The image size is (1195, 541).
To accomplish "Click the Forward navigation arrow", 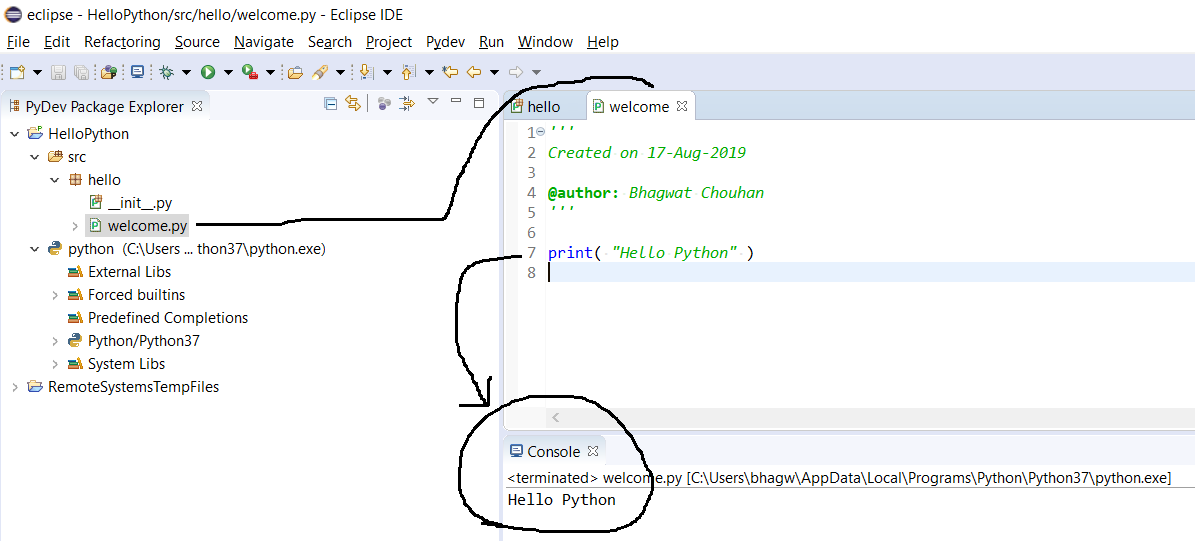I will 516,72.
